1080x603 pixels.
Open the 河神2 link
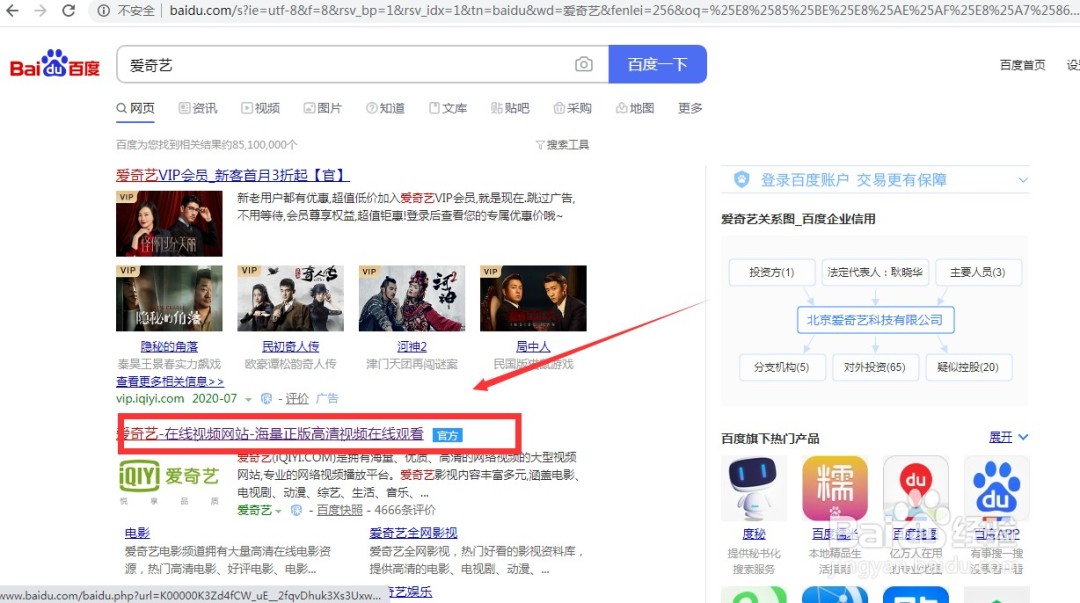(412, 347)
